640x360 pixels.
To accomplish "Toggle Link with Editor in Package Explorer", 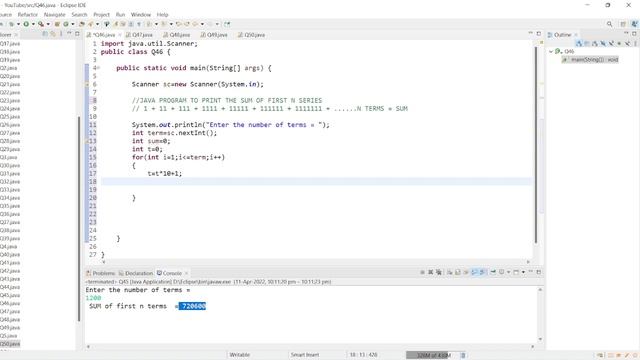I will [53, 34].
